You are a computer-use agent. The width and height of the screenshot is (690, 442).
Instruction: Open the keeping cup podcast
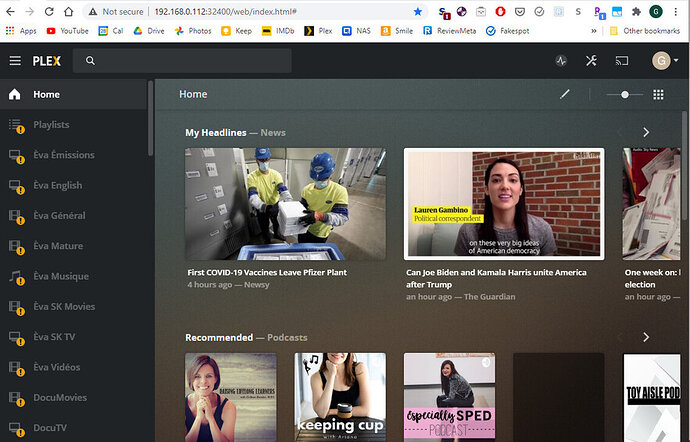[x=340, y=397]
